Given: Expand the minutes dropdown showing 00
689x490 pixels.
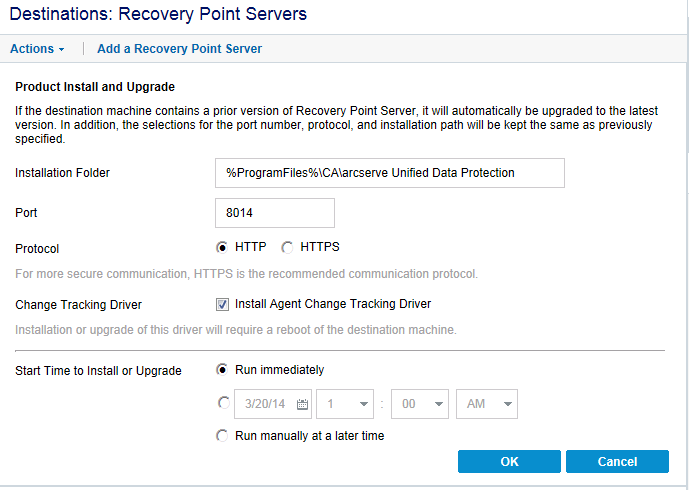Looking at the screenshot, I should tap(419, 404).
